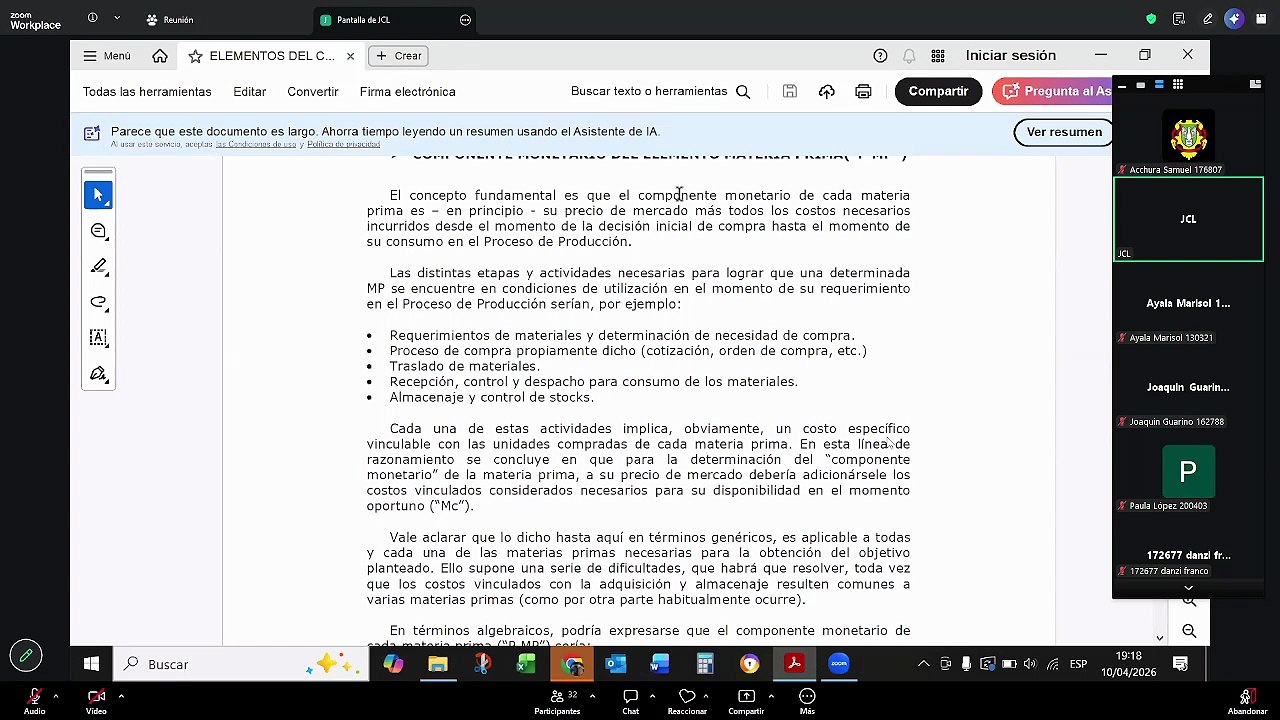Switch participant panel to stacked strip view
Image resolution: width=1280 pixels, height=720 pixels.
point(1159,85)
